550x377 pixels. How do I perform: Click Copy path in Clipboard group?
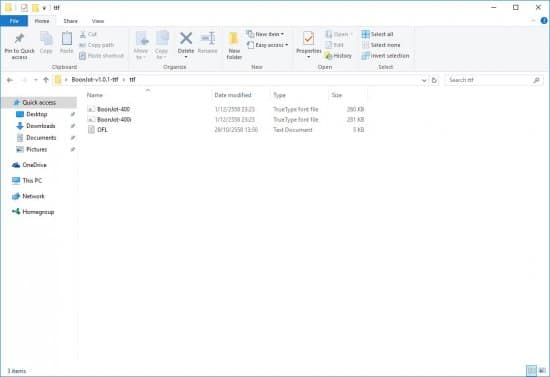pos(97,45)
